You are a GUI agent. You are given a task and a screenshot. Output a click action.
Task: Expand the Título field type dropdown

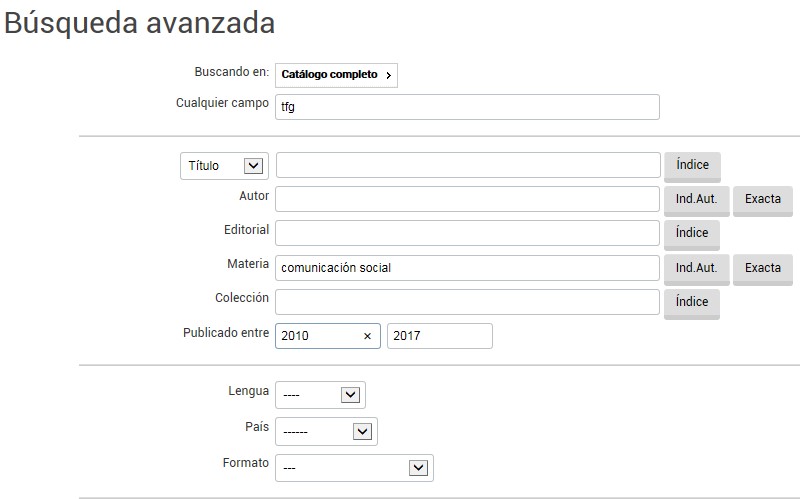(x=224, y=166)
